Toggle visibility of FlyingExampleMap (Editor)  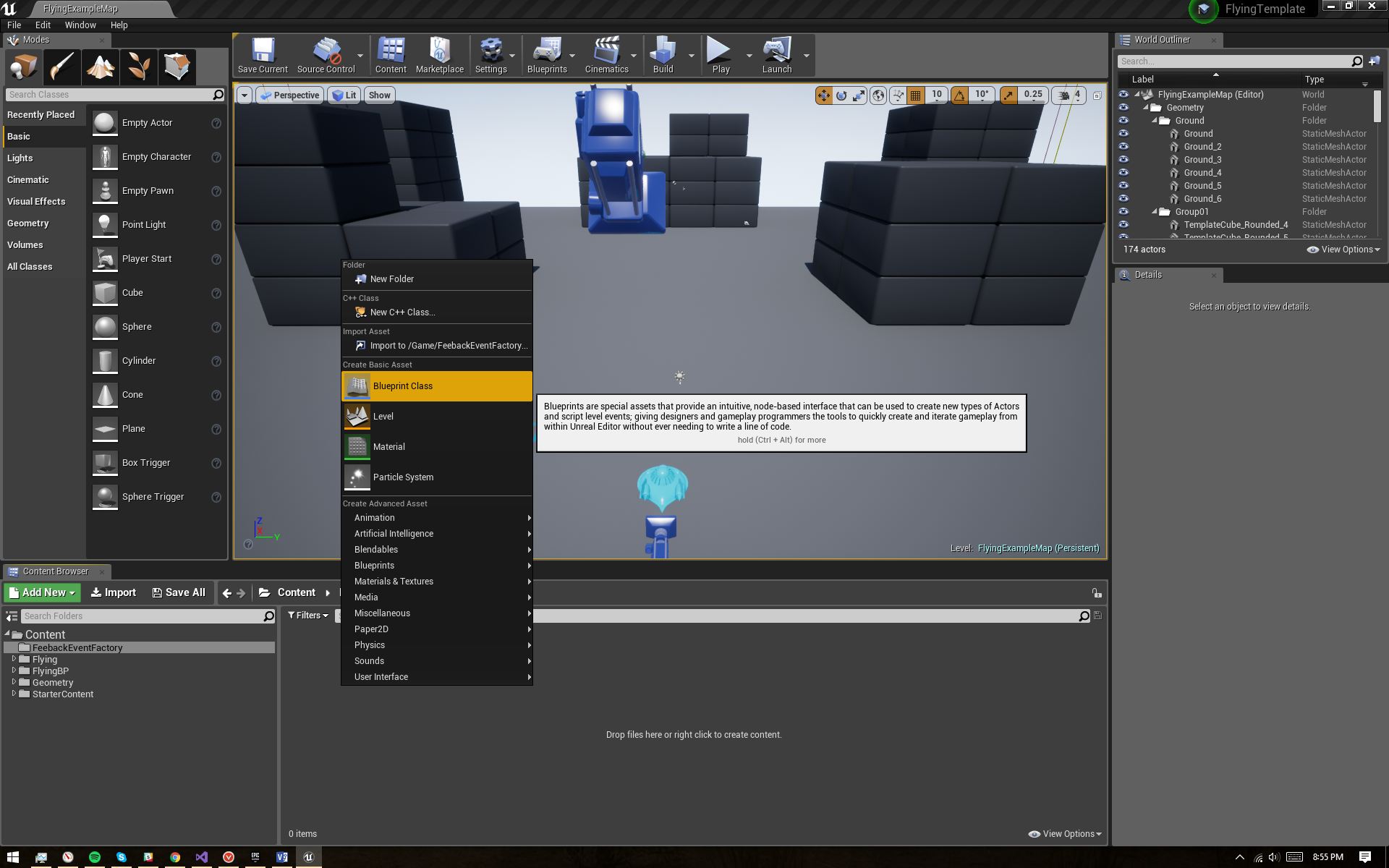1123,95
